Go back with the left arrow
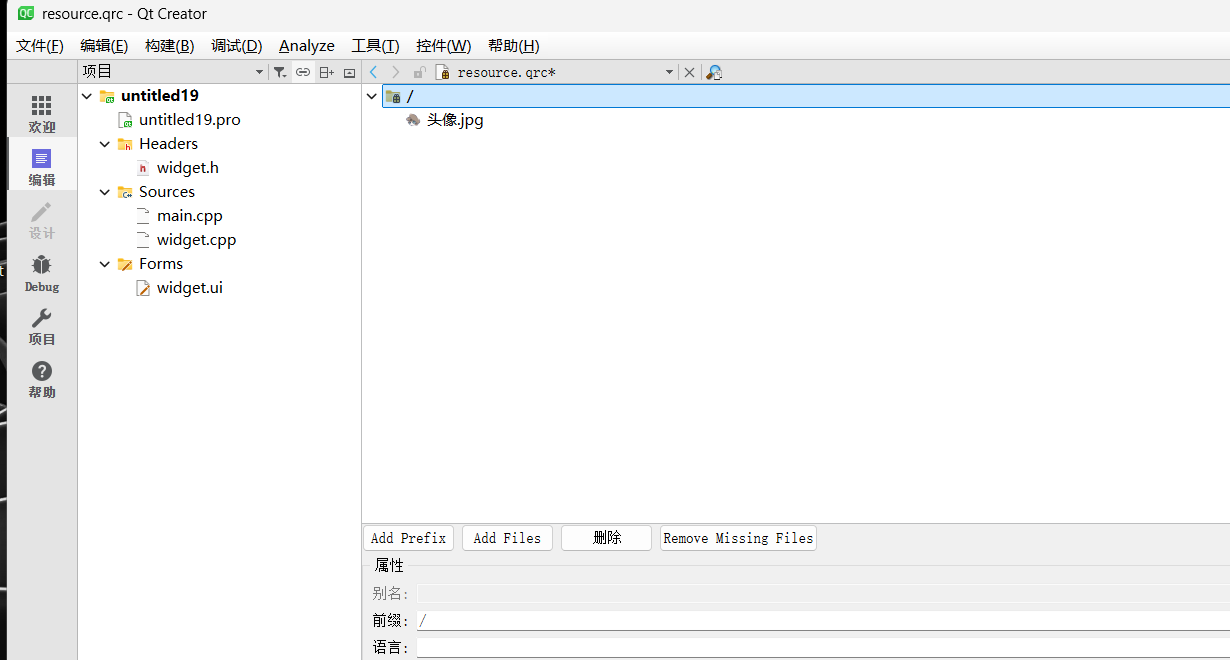Screen dimensions: 1230x660 click(x=373, y=72)
